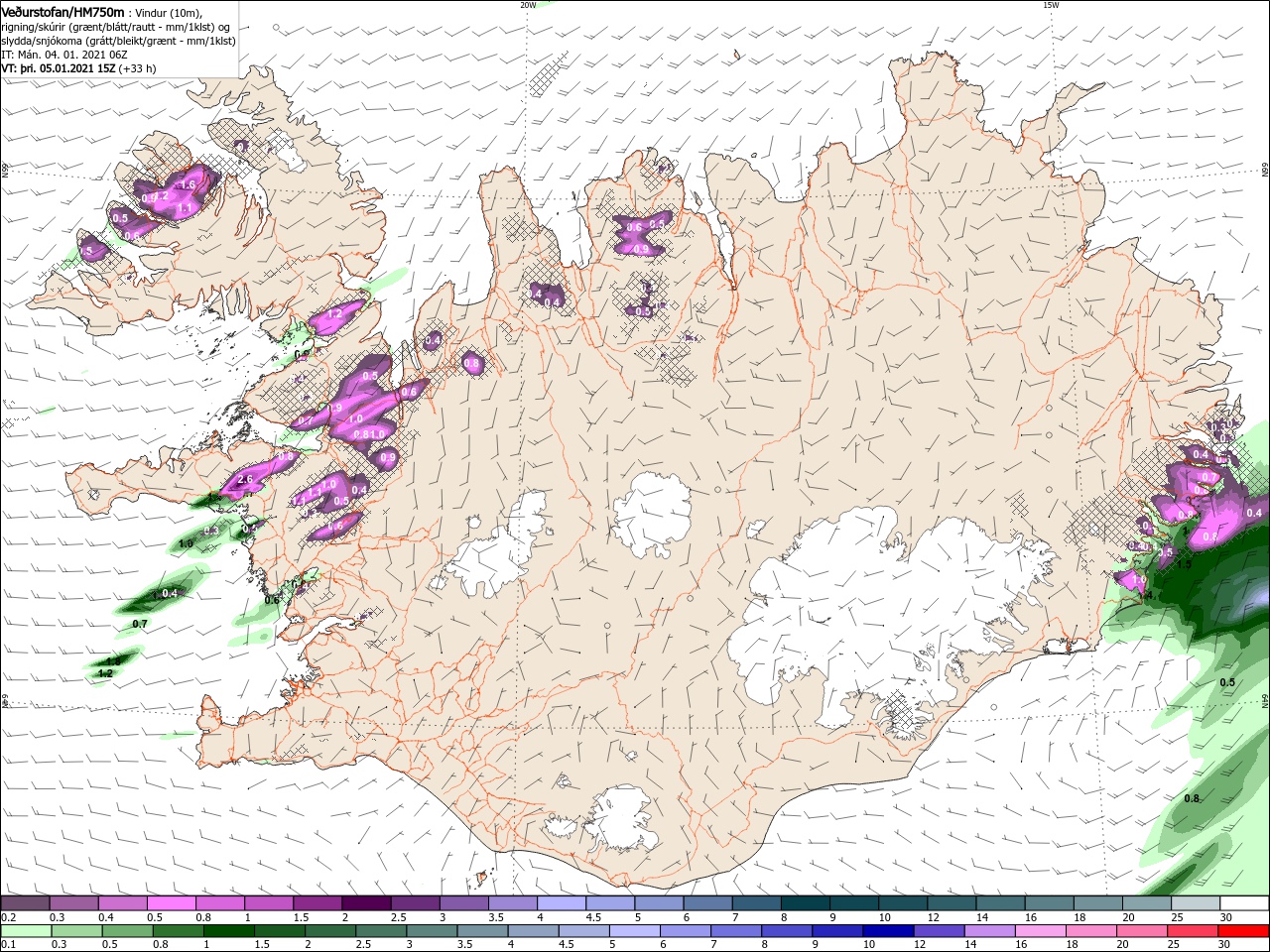The height and width of the screenshot is (952, 1270).
Task: Pick the pale lavender swatch at 4 in upper legend
Action: pos(562,903)
